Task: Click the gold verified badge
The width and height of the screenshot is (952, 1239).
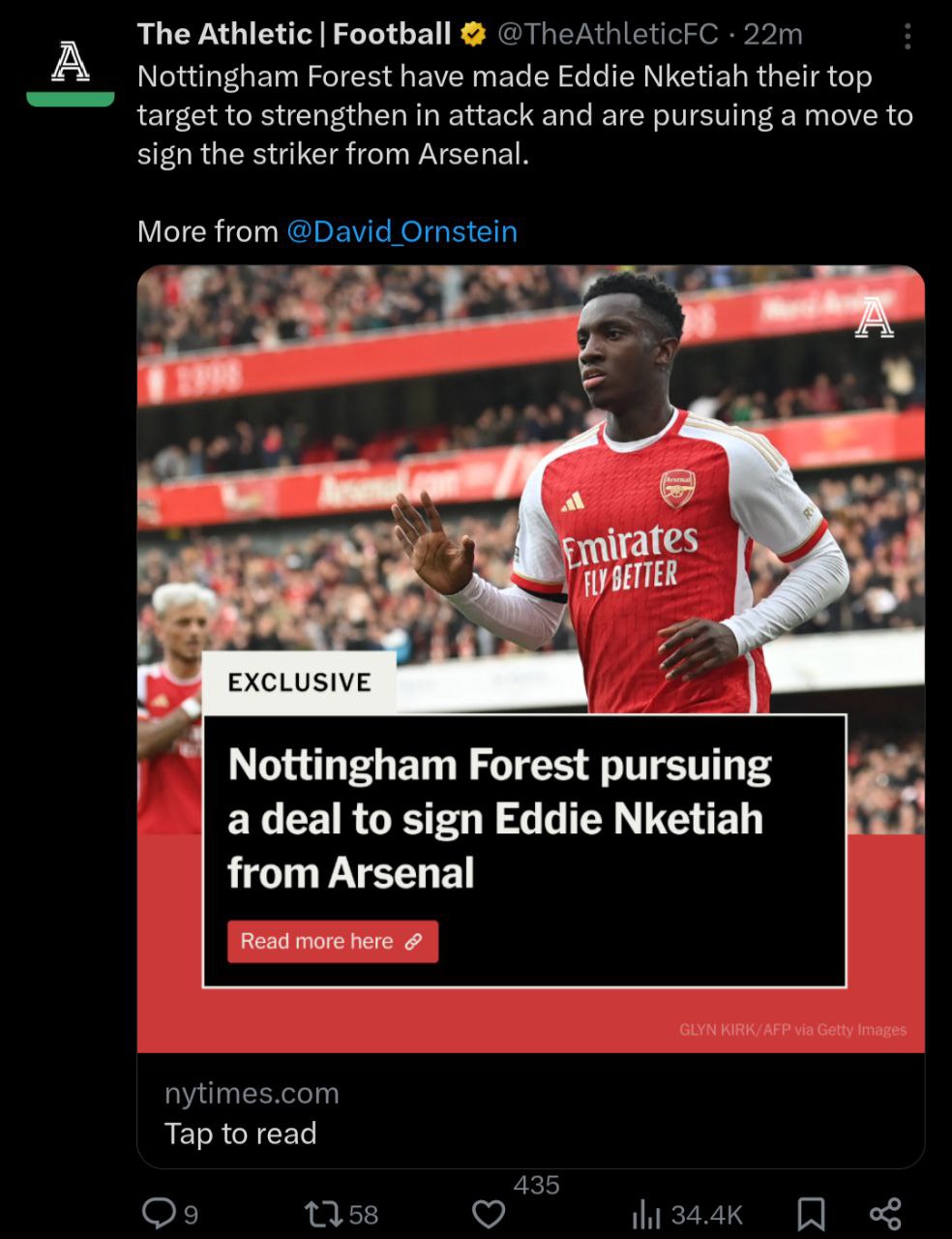Action: click(473, 36)
